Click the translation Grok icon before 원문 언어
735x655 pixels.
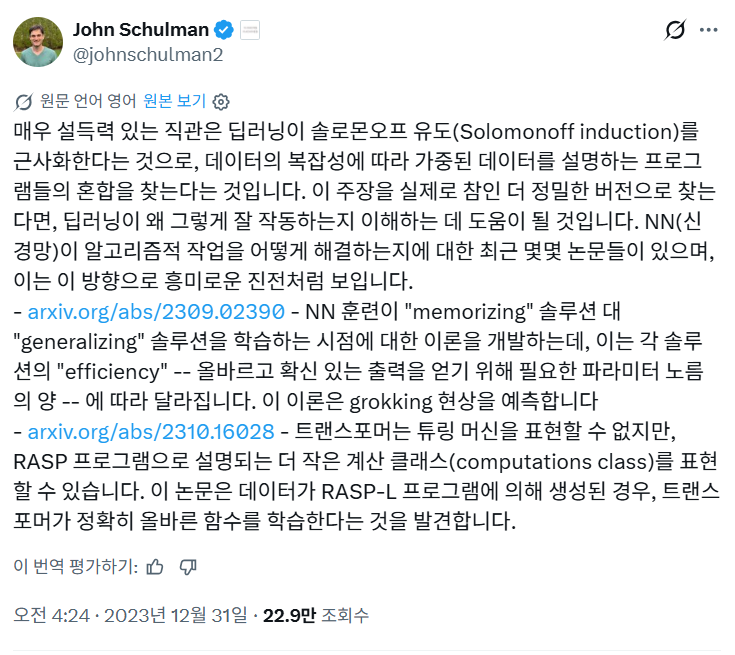tap(25, 101)
